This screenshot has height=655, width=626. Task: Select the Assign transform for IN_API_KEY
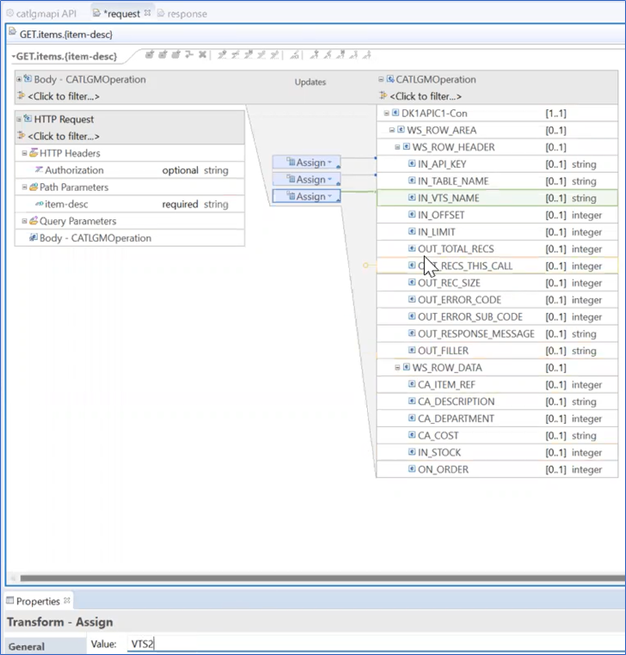(306, 162)
